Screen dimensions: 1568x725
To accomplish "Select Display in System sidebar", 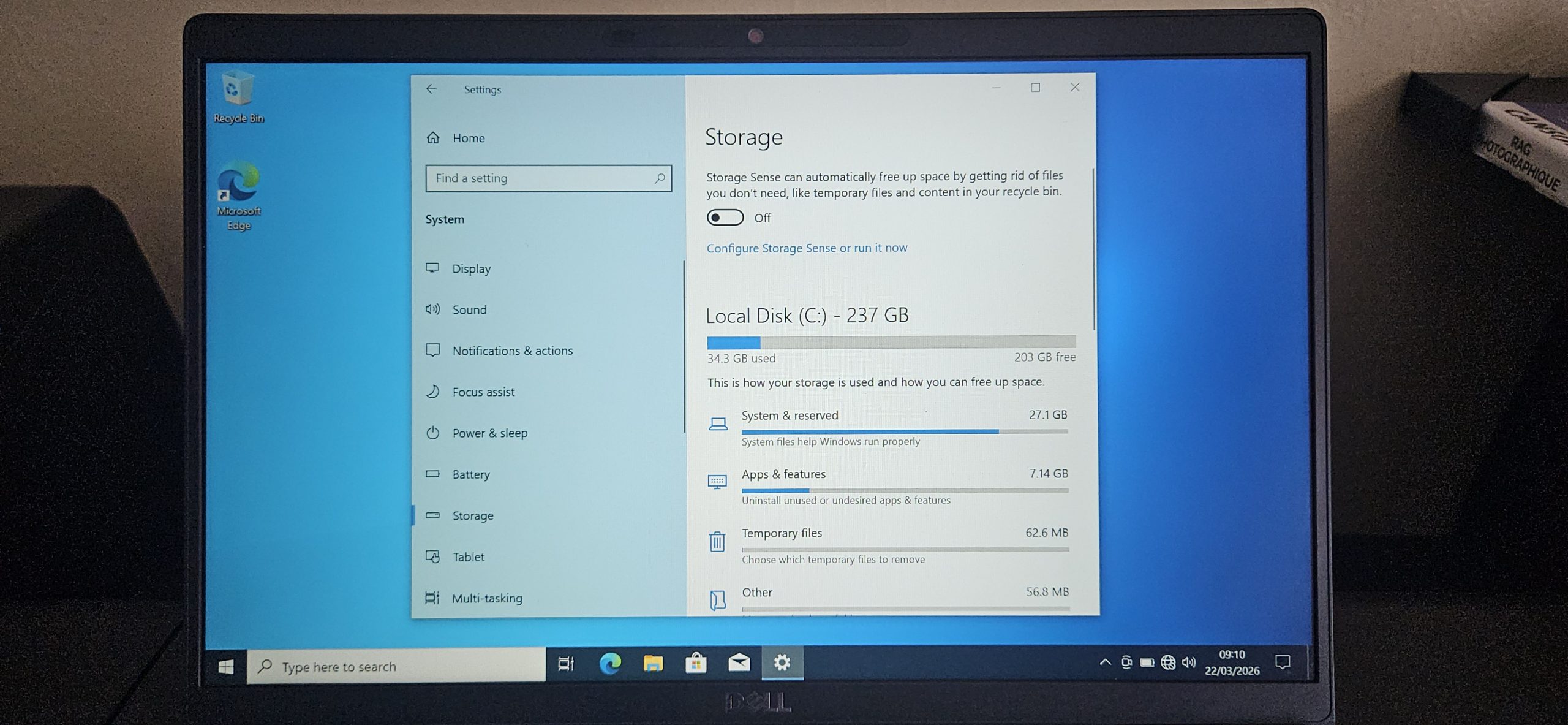I will point(471,268).
